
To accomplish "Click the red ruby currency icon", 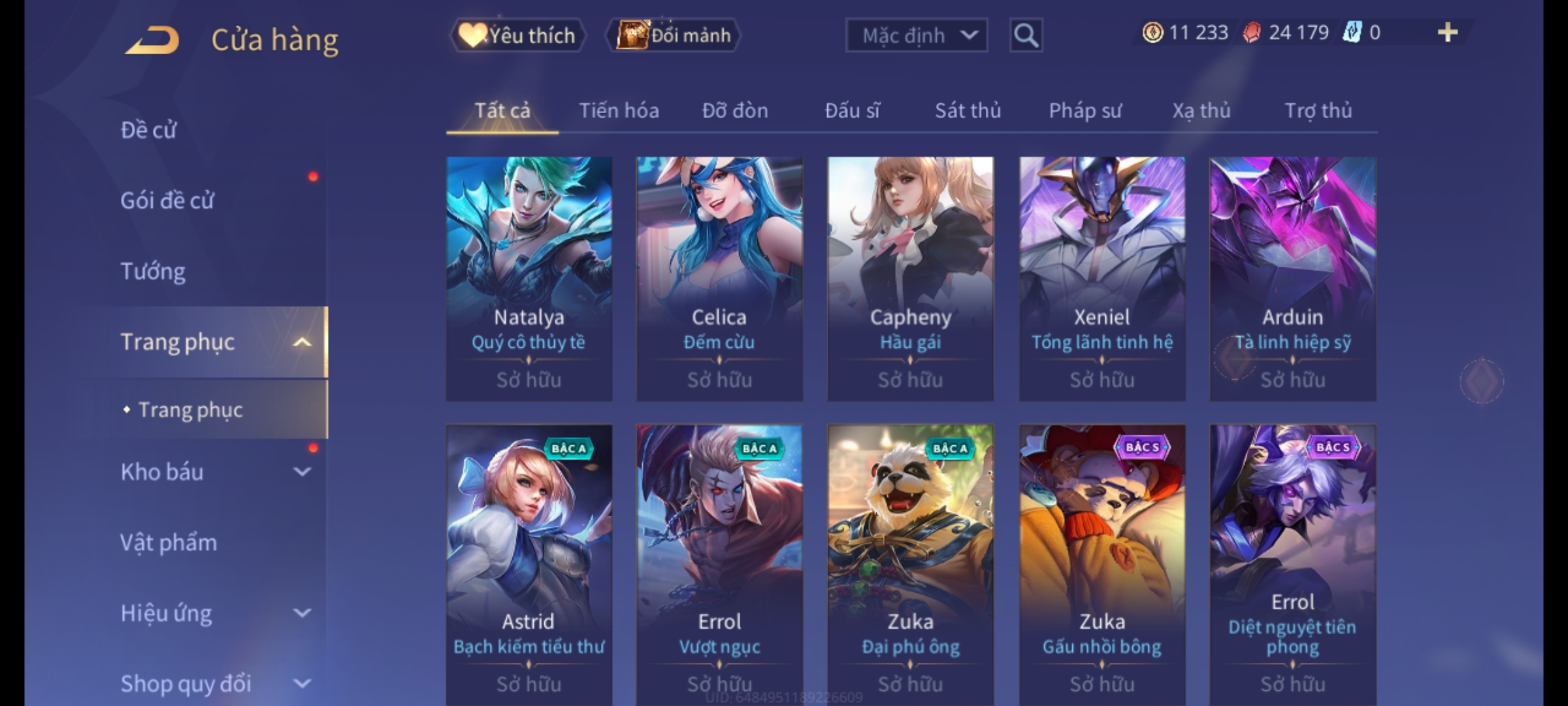I will (x=1252, y=33).
